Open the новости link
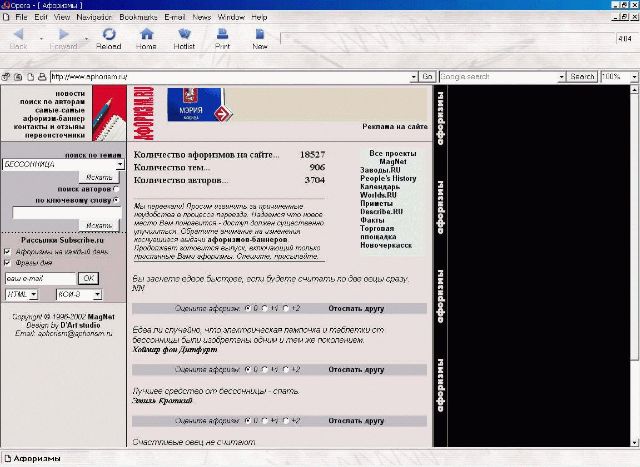 click(x=70, y=94)
